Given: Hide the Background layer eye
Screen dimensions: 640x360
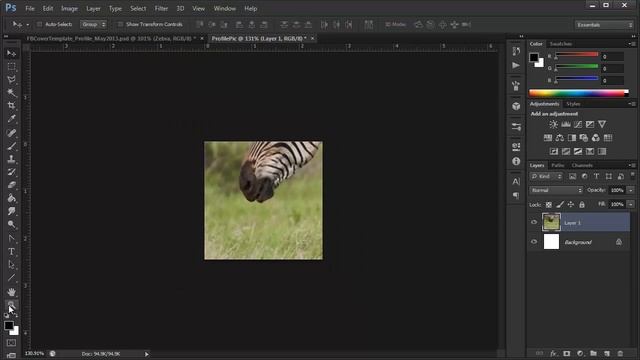Looking at the screenshot, I should point(534,242).
